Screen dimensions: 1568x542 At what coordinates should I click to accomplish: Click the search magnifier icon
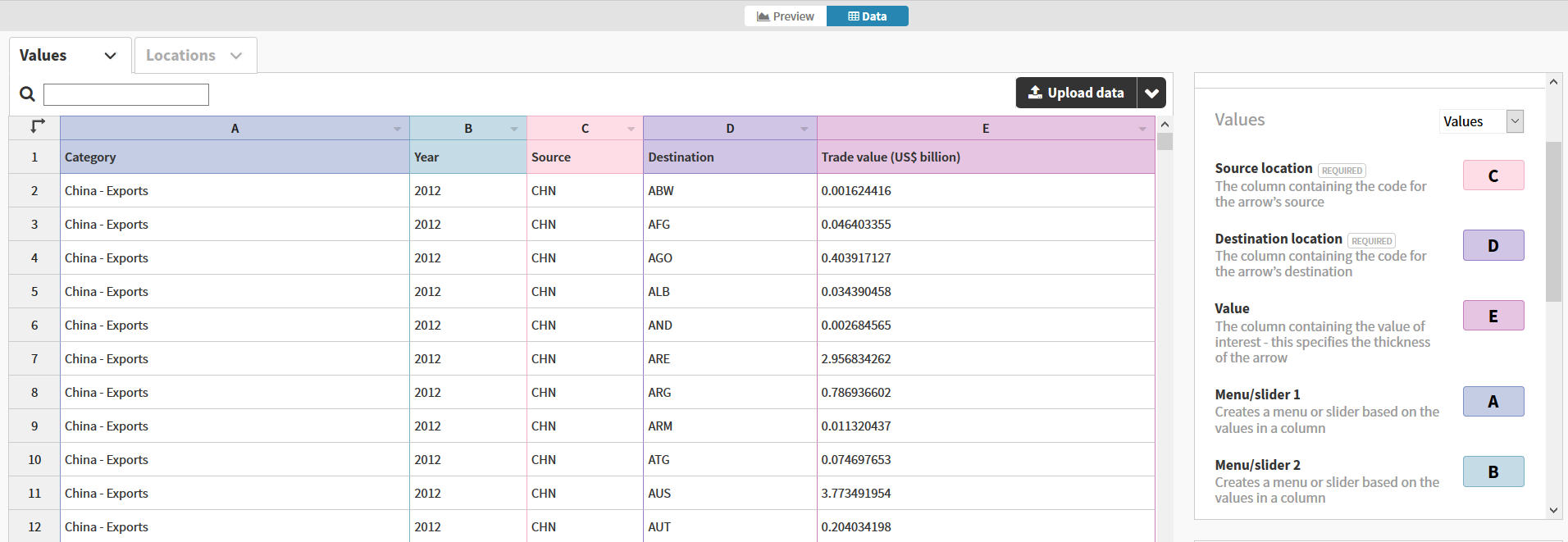coord(27,94)
